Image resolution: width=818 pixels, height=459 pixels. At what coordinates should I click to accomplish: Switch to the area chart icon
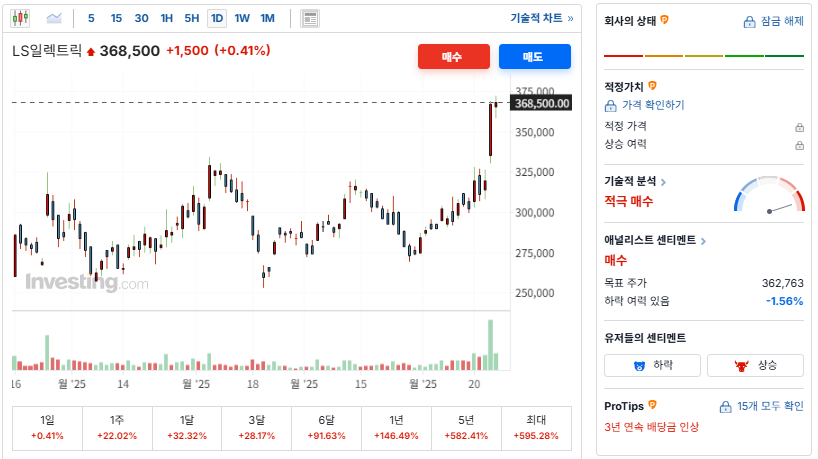pos(54,18)
